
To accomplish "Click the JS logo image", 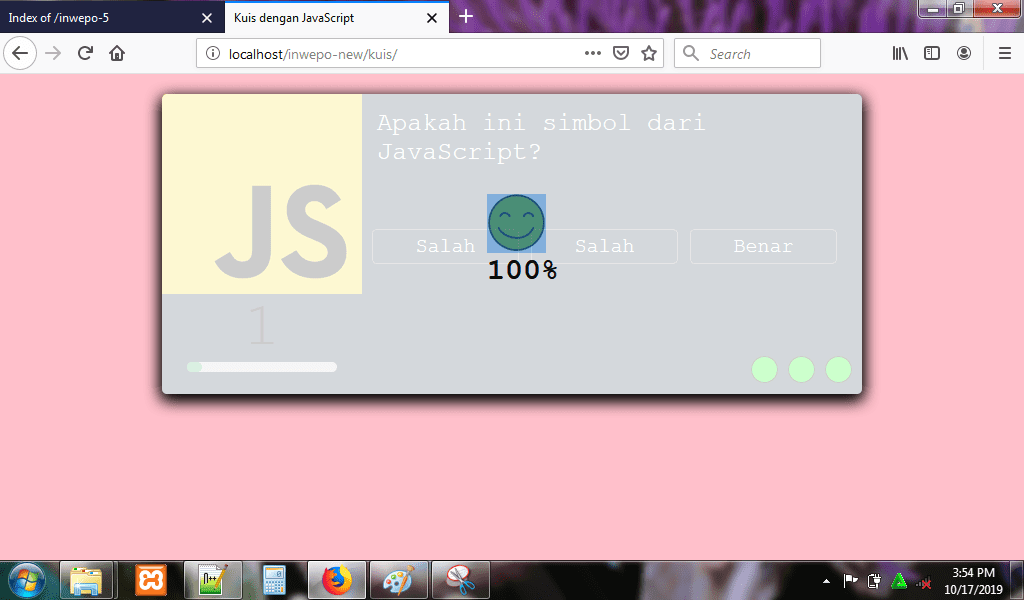I will (x=262, y=194).
